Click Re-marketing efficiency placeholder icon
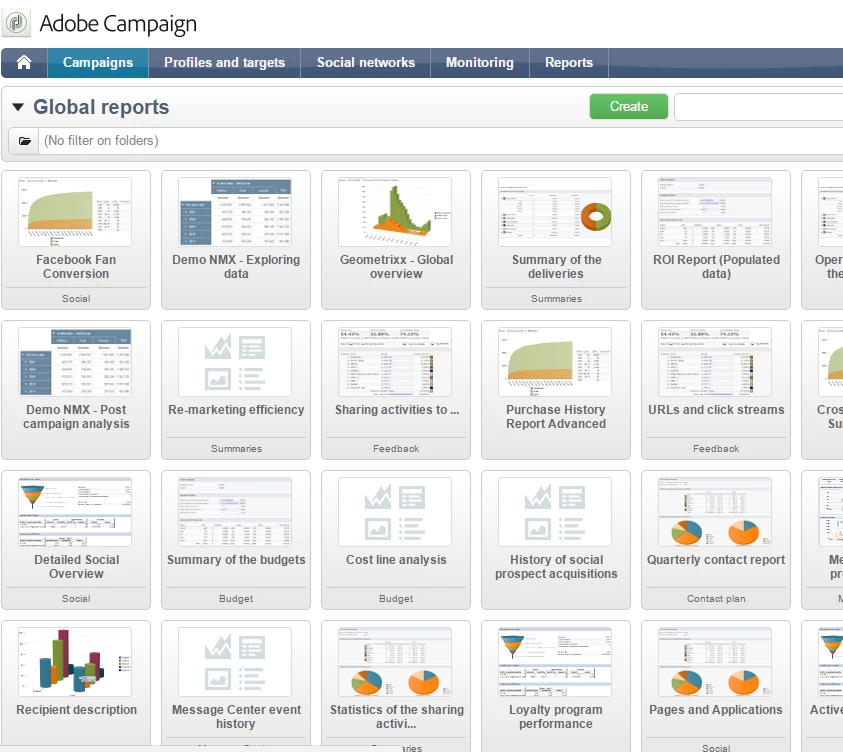 235,362
